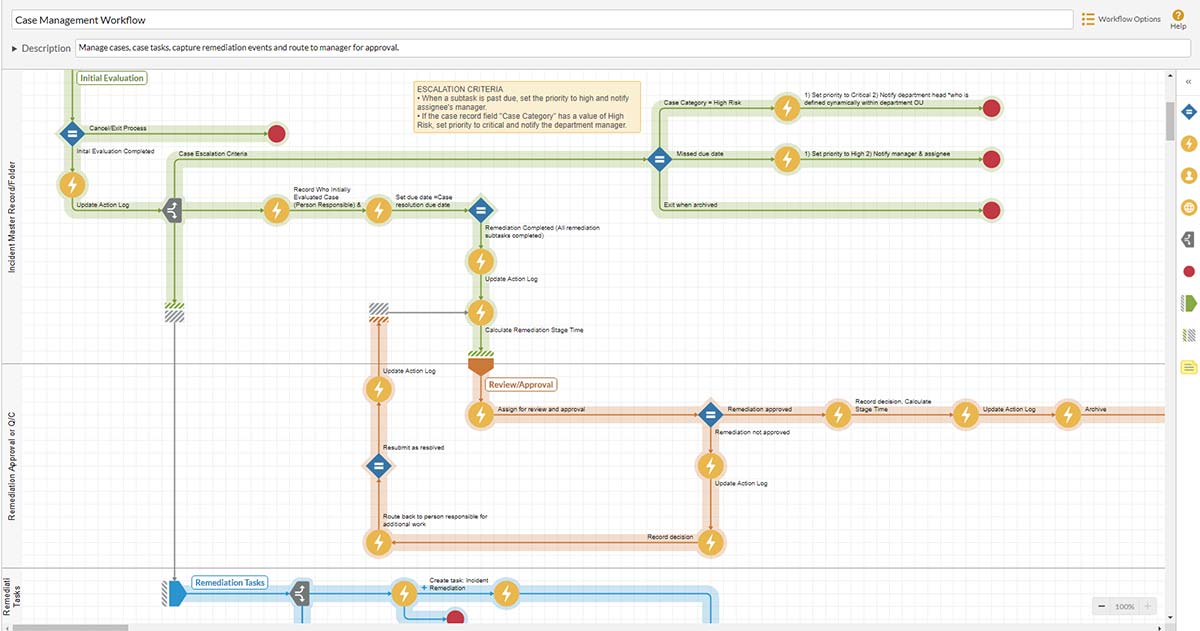This screenshot has width=1200, height=631.
Task: Expand the Description section
Action: click(14, 48)
